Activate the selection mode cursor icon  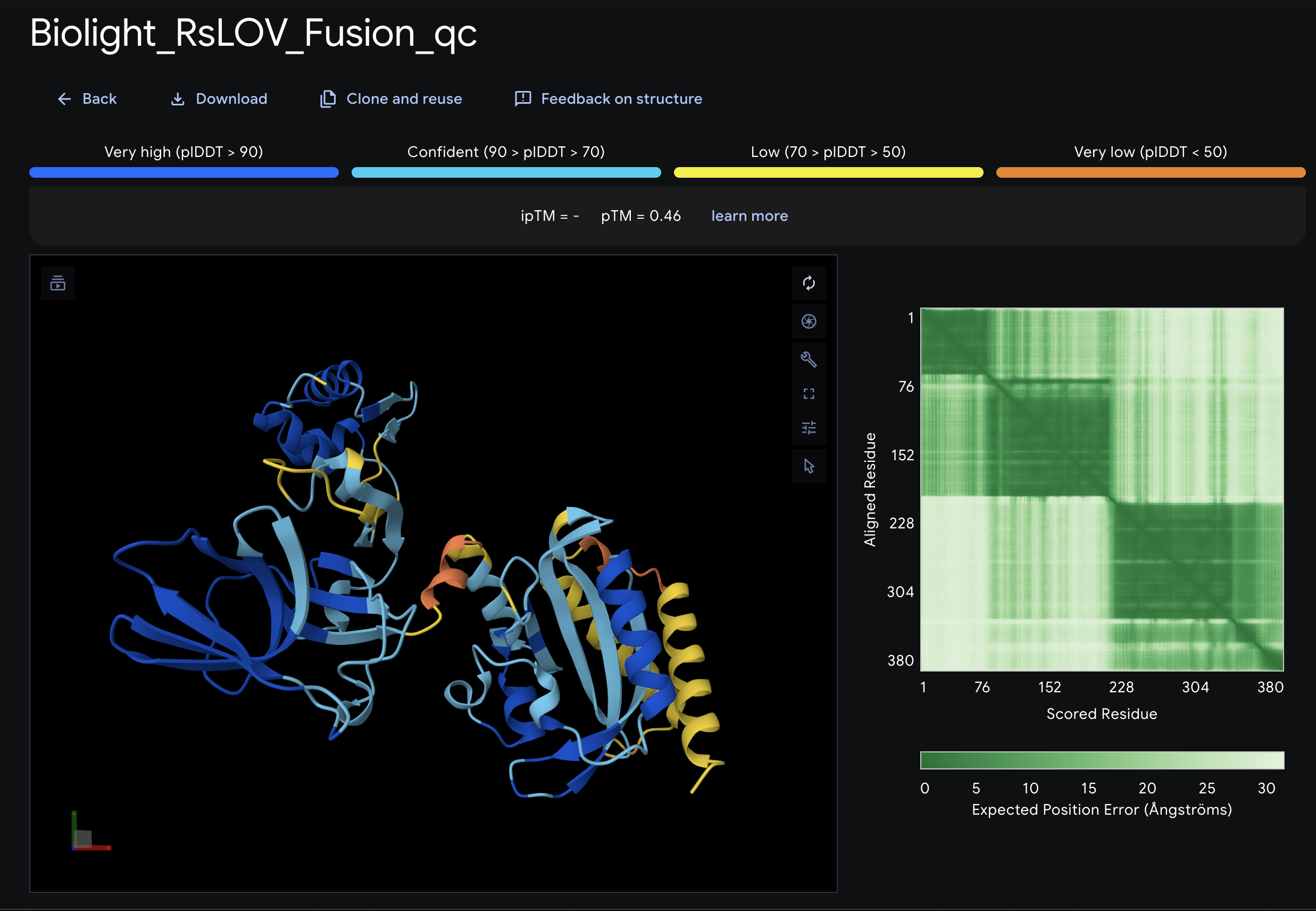[809, 466]
